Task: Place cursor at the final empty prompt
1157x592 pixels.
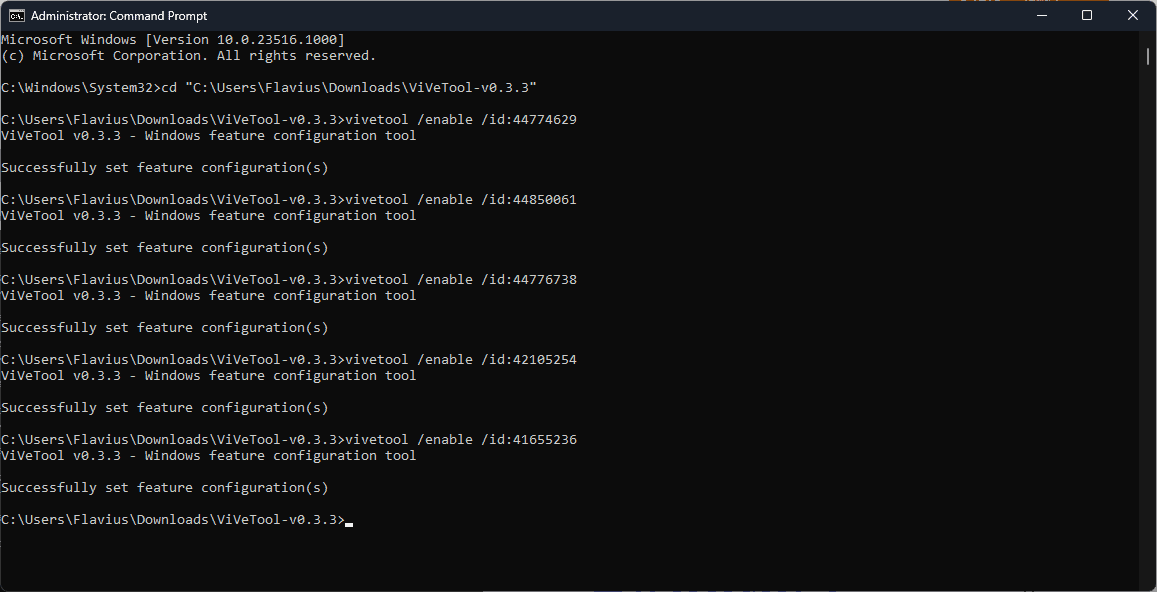Action: click(x=349, y=520)
